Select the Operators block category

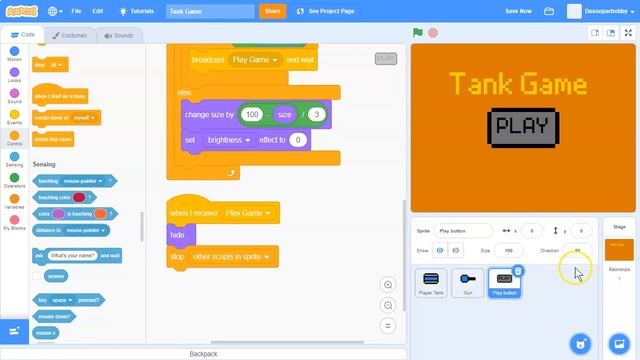(14, 180)
